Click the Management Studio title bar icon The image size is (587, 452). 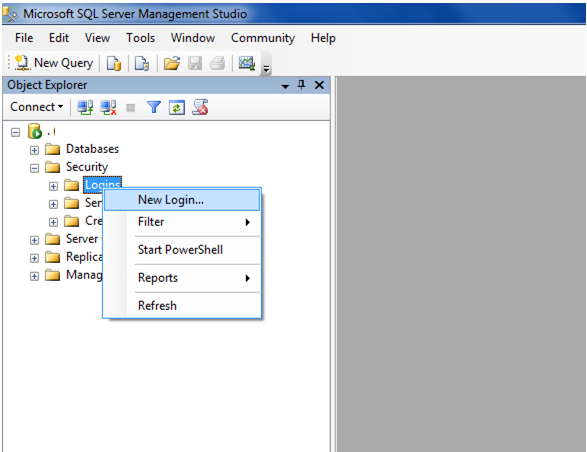coord(10,14)
